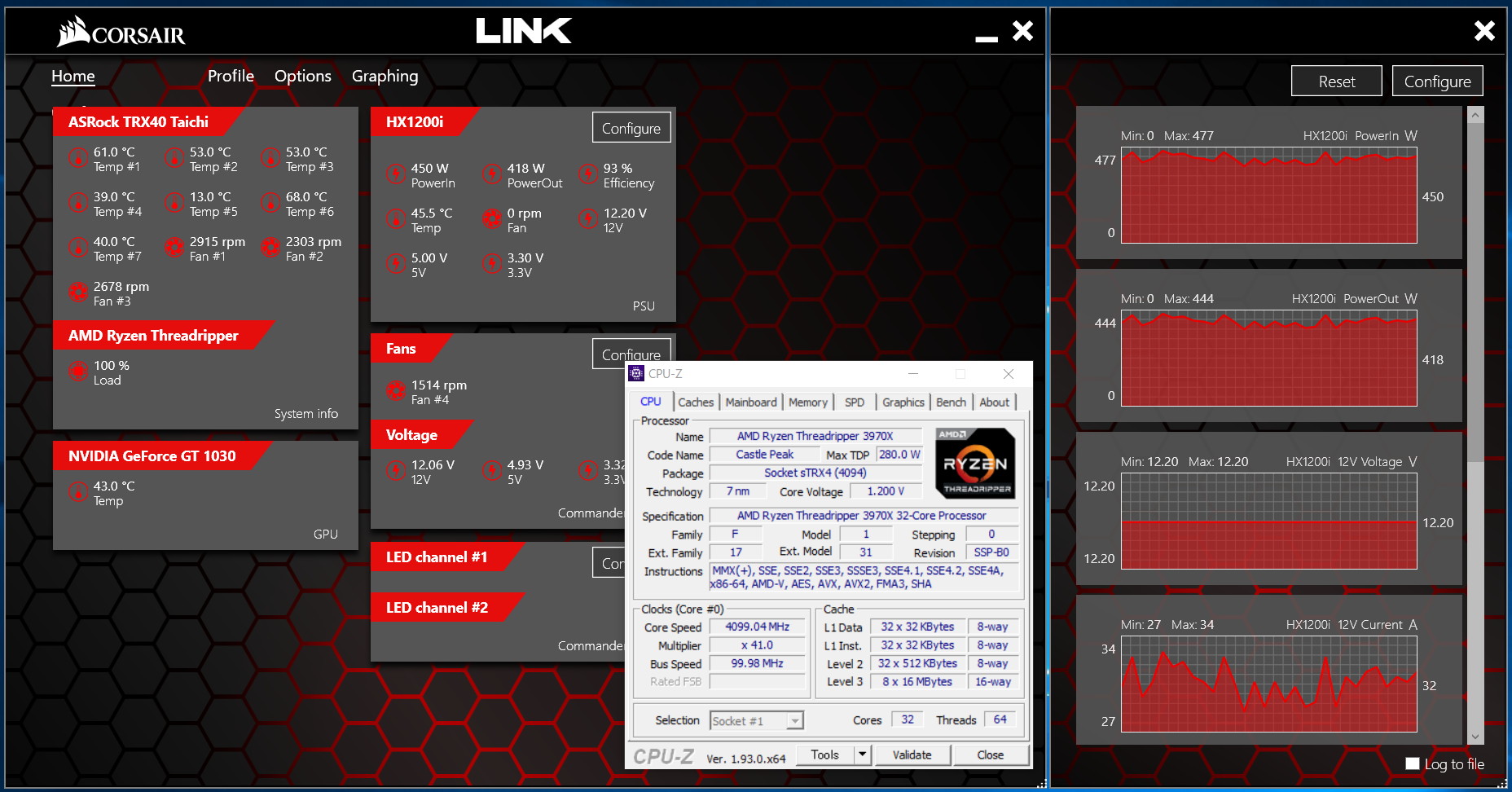Click the Fan #4 icon at 1514 rpm

(x=396, y=391)
